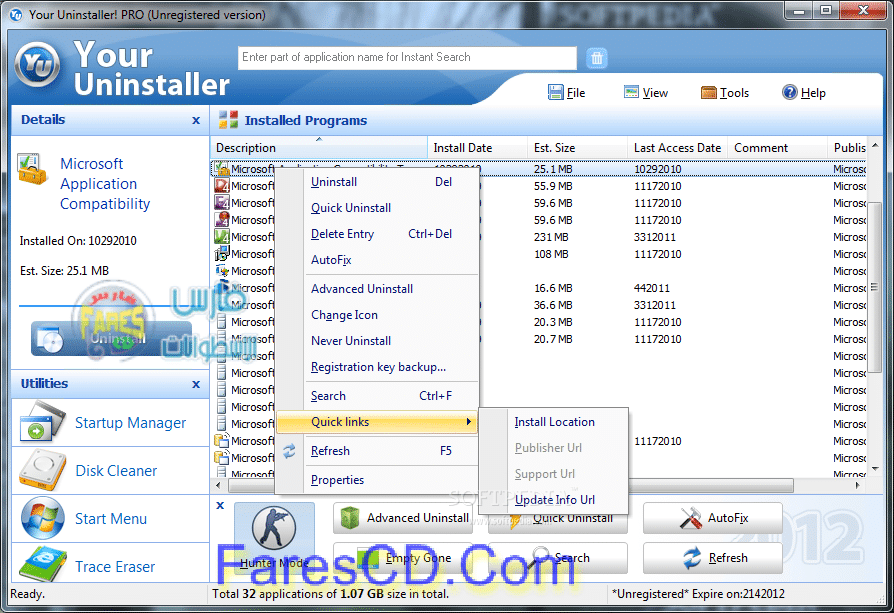The height and width of the screenshot is (613, 894).
Task: Select the row with size 55.9 MB
Action: pos(539,186)
